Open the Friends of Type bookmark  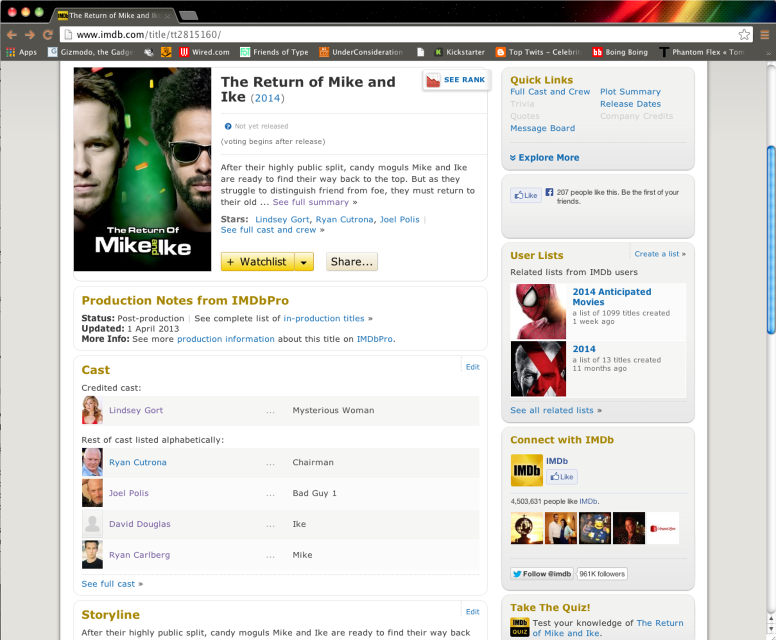274,52
